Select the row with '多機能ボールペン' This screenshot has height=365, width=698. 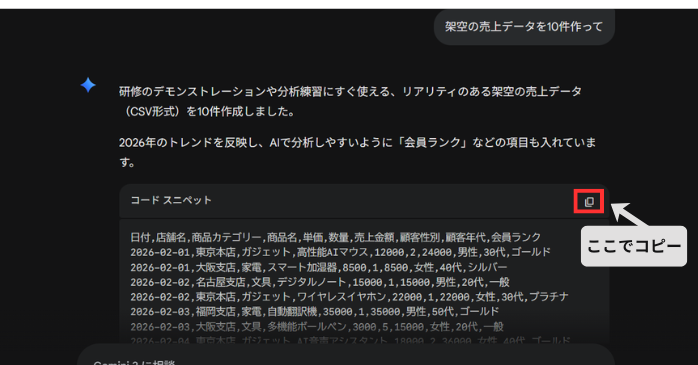click(x=317, y=327)
